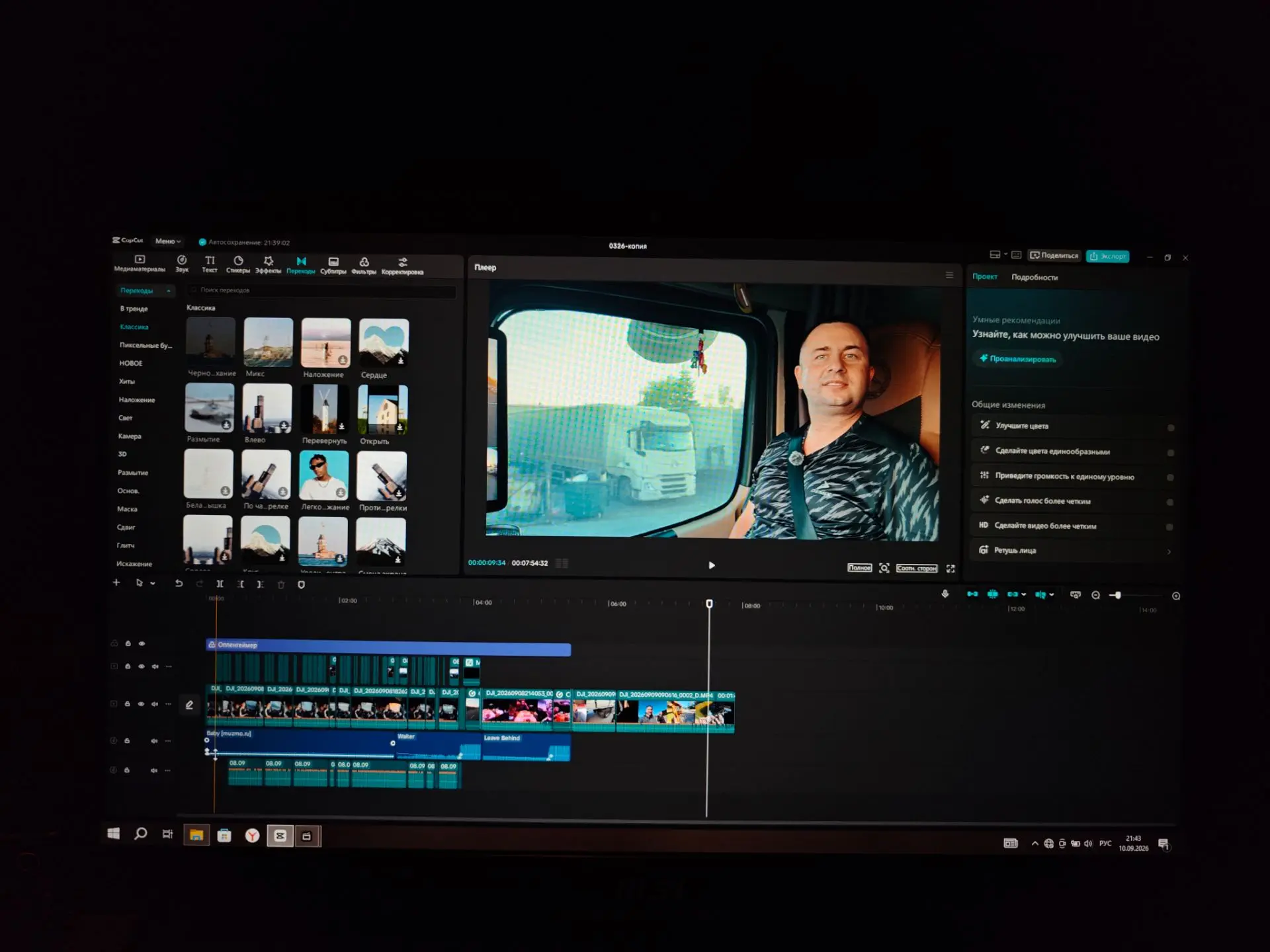Click the pencil cover-edit icon on main track
This screenshot has width=1270, height=952.
coord(189,705)
